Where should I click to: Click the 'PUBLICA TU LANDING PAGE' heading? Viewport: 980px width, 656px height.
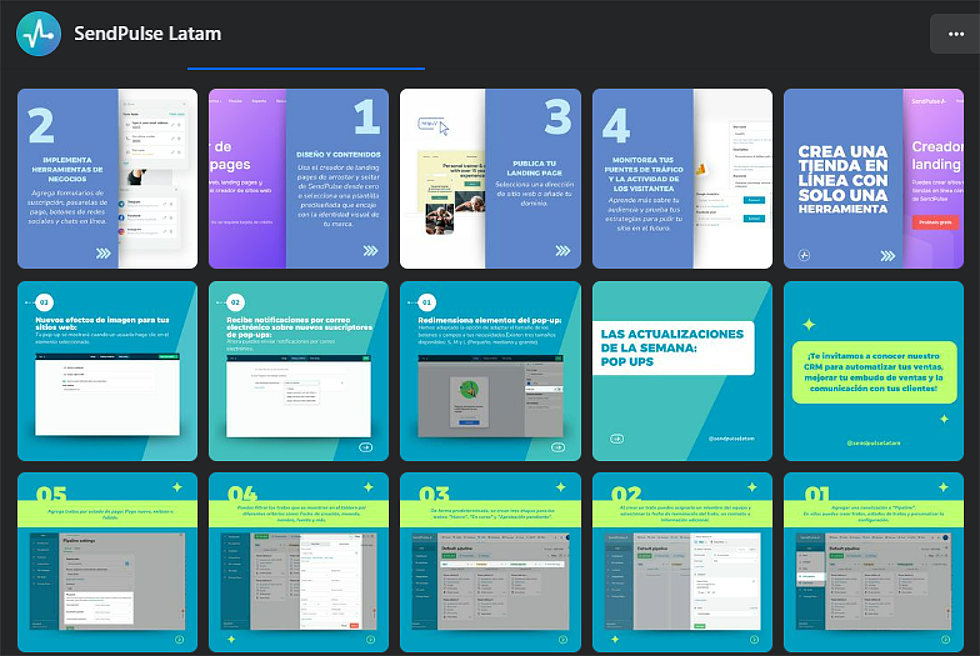pos(534,168)
